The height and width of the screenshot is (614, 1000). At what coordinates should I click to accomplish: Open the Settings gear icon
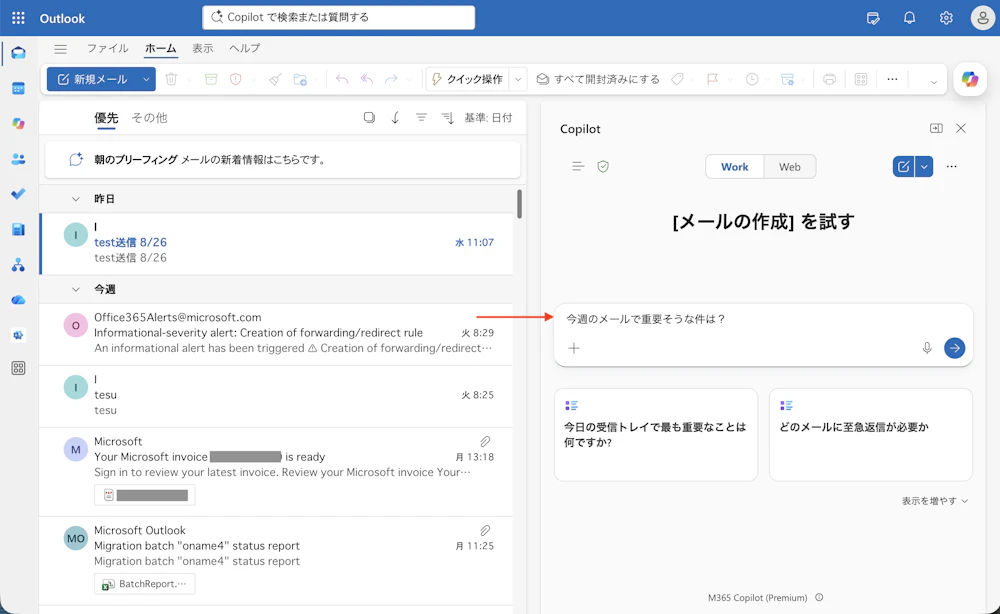click(946, 18)
